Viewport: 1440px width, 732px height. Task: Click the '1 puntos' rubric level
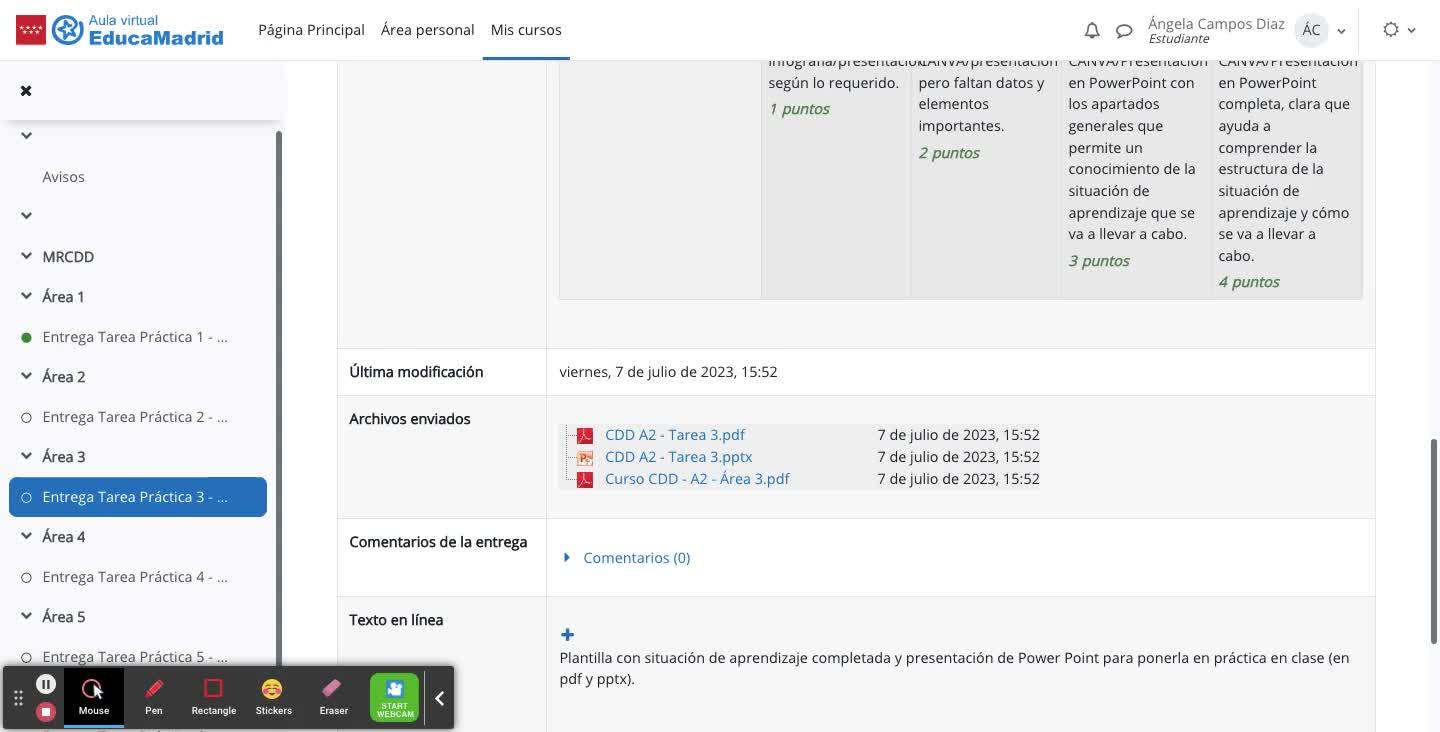[x=799, y=109]
